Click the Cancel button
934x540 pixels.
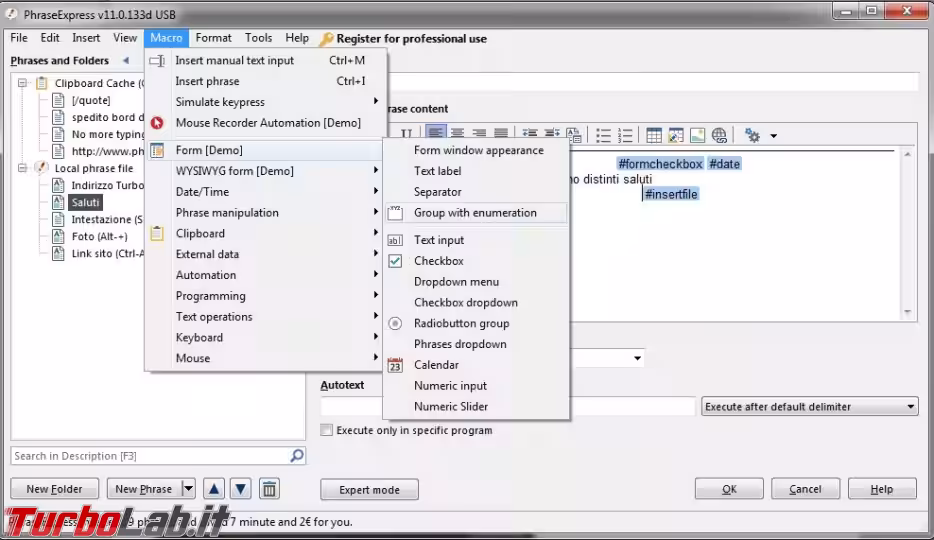805,489
